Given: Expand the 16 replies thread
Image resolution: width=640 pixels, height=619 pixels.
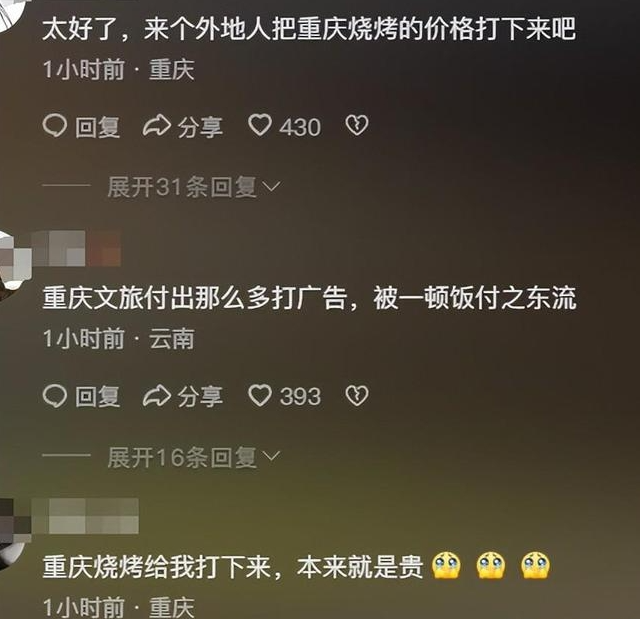Looking at the screenshot, I should click(x=194, y=457).
